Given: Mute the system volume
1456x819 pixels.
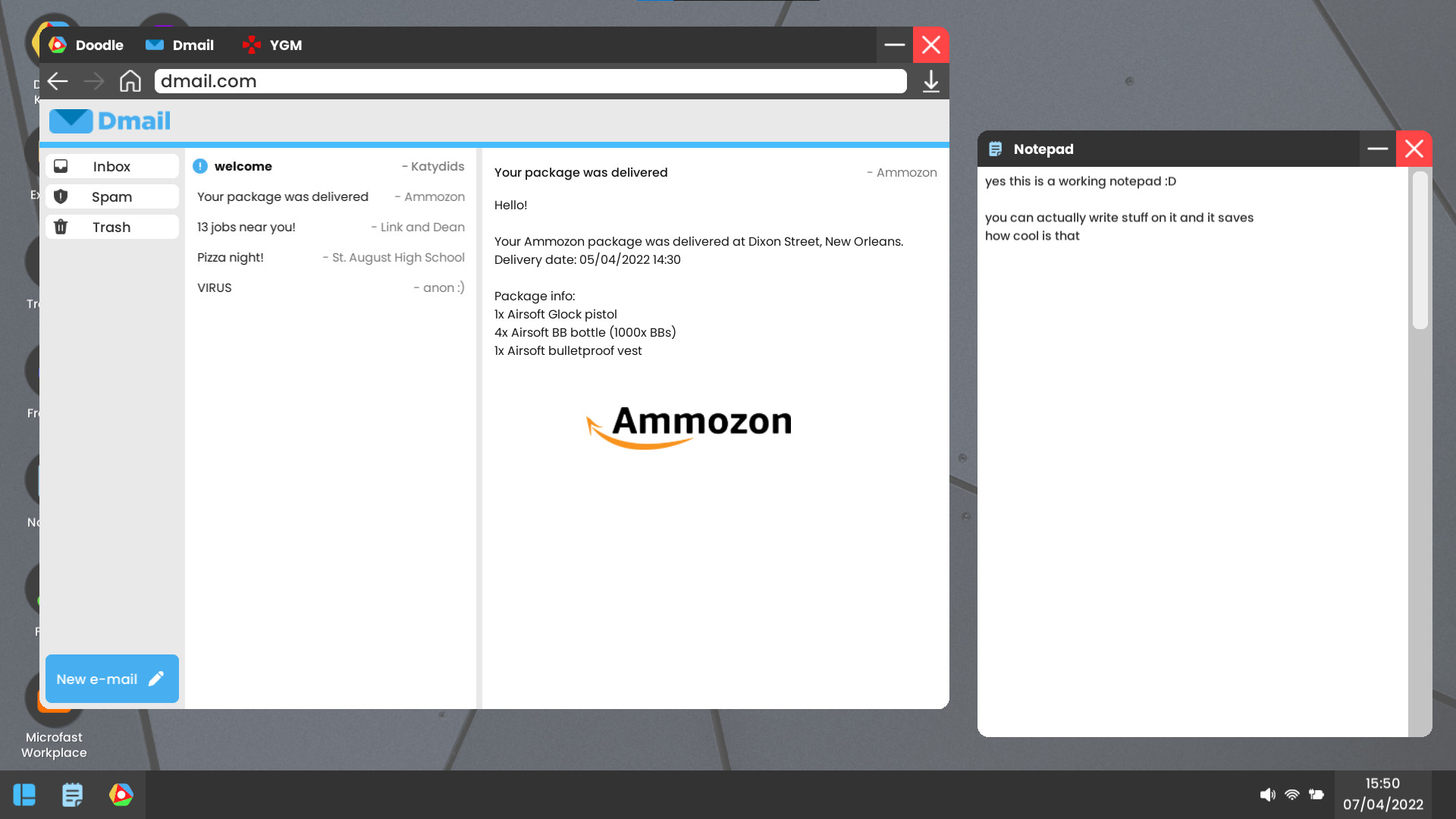Looking at the screenshot, I should pyautogui.click(x=1266, y=794).
